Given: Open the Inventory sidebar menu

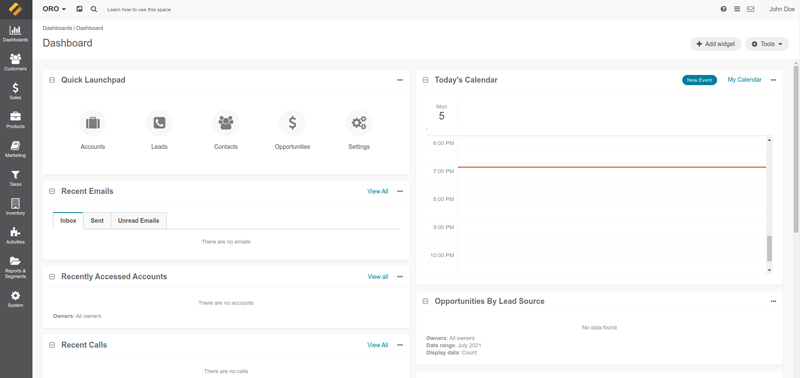Looking at the screenshot, I should point(15,207).
